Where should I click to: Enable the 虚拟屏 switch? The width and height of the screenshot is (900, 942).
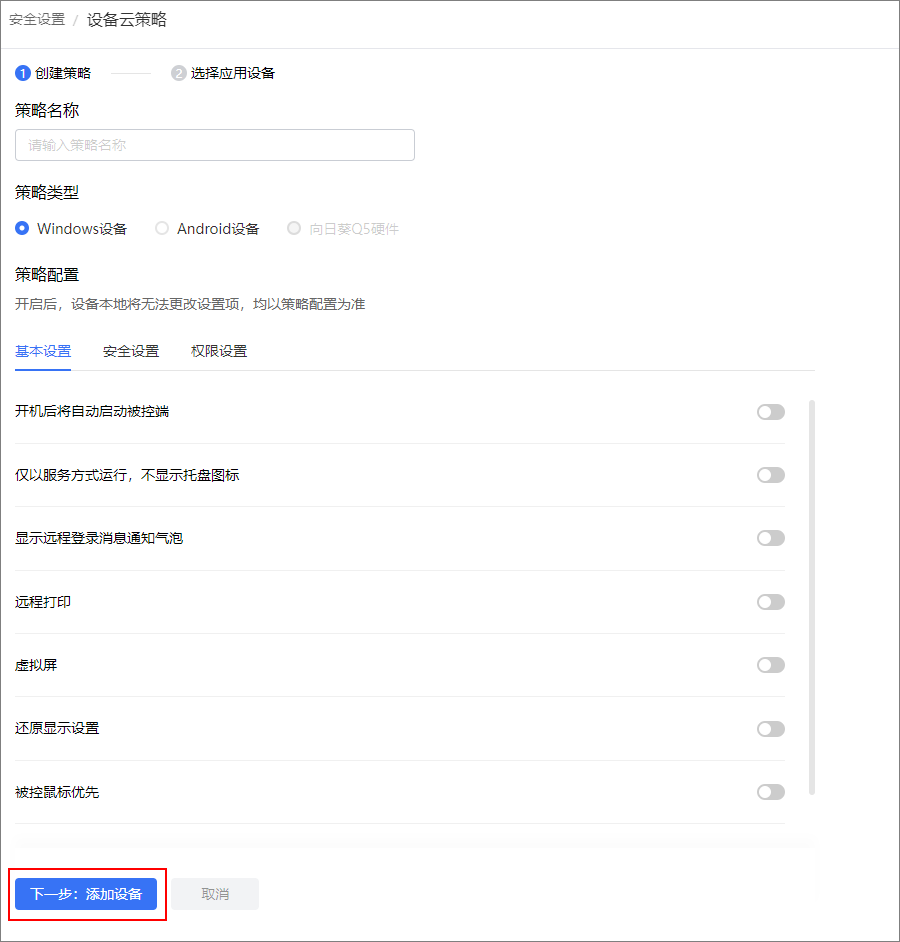771,665
